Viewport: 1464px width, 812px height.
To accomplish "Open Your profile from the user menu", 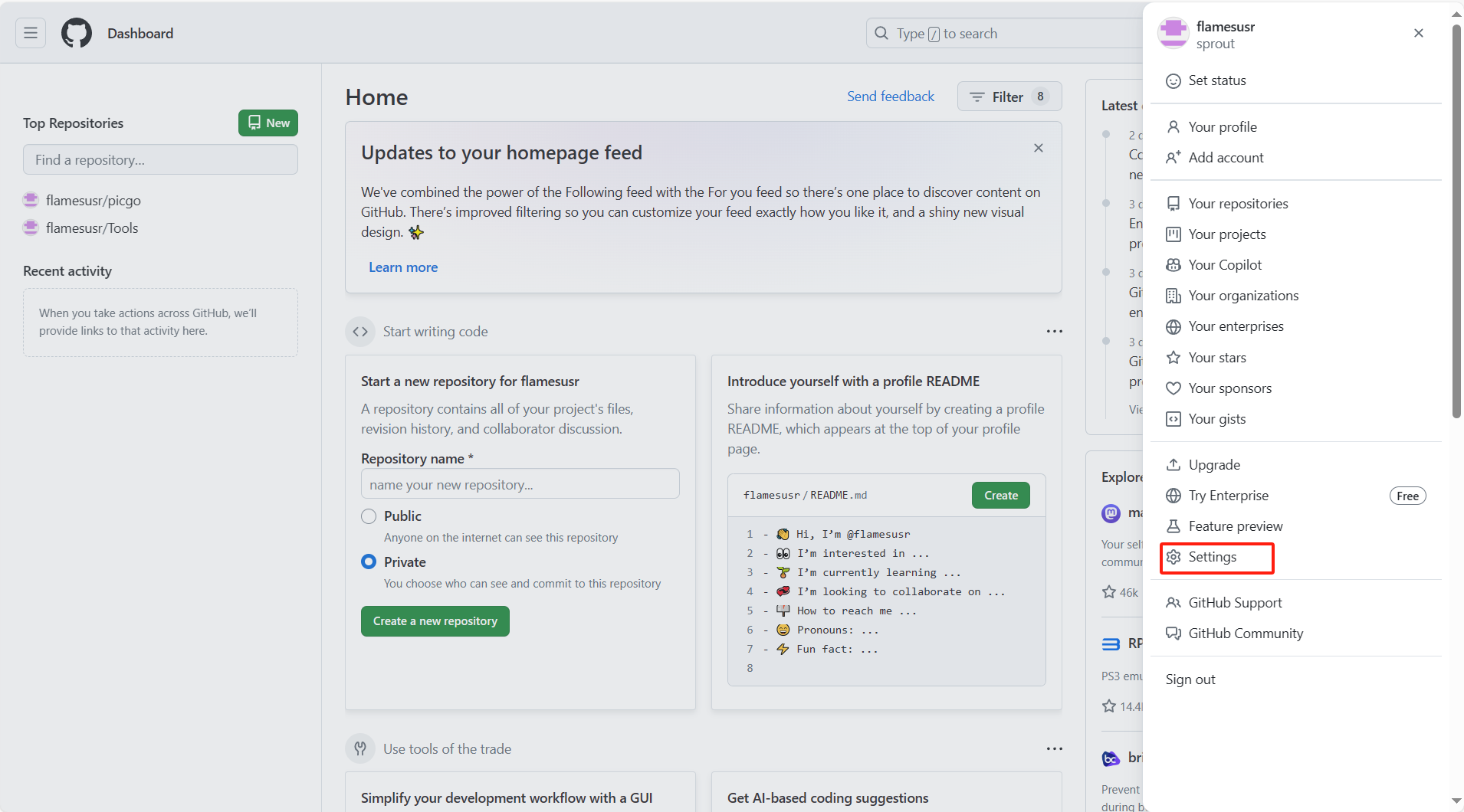I will (1296, 127).
